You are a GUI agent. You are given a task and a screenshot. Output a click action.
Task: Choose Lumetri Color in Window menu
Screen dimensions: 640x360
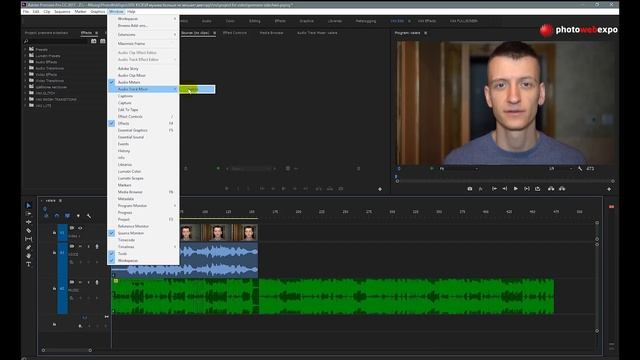coord(143,171)
